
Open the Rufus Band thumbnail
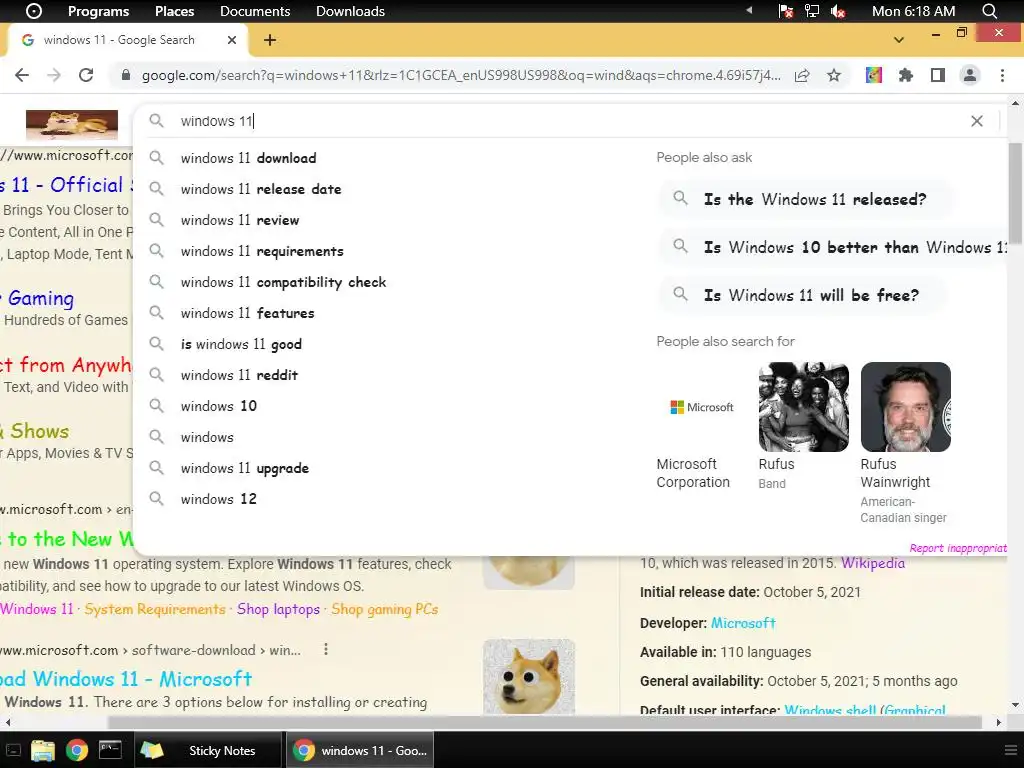pyautogui.click(x=804, y=407)
